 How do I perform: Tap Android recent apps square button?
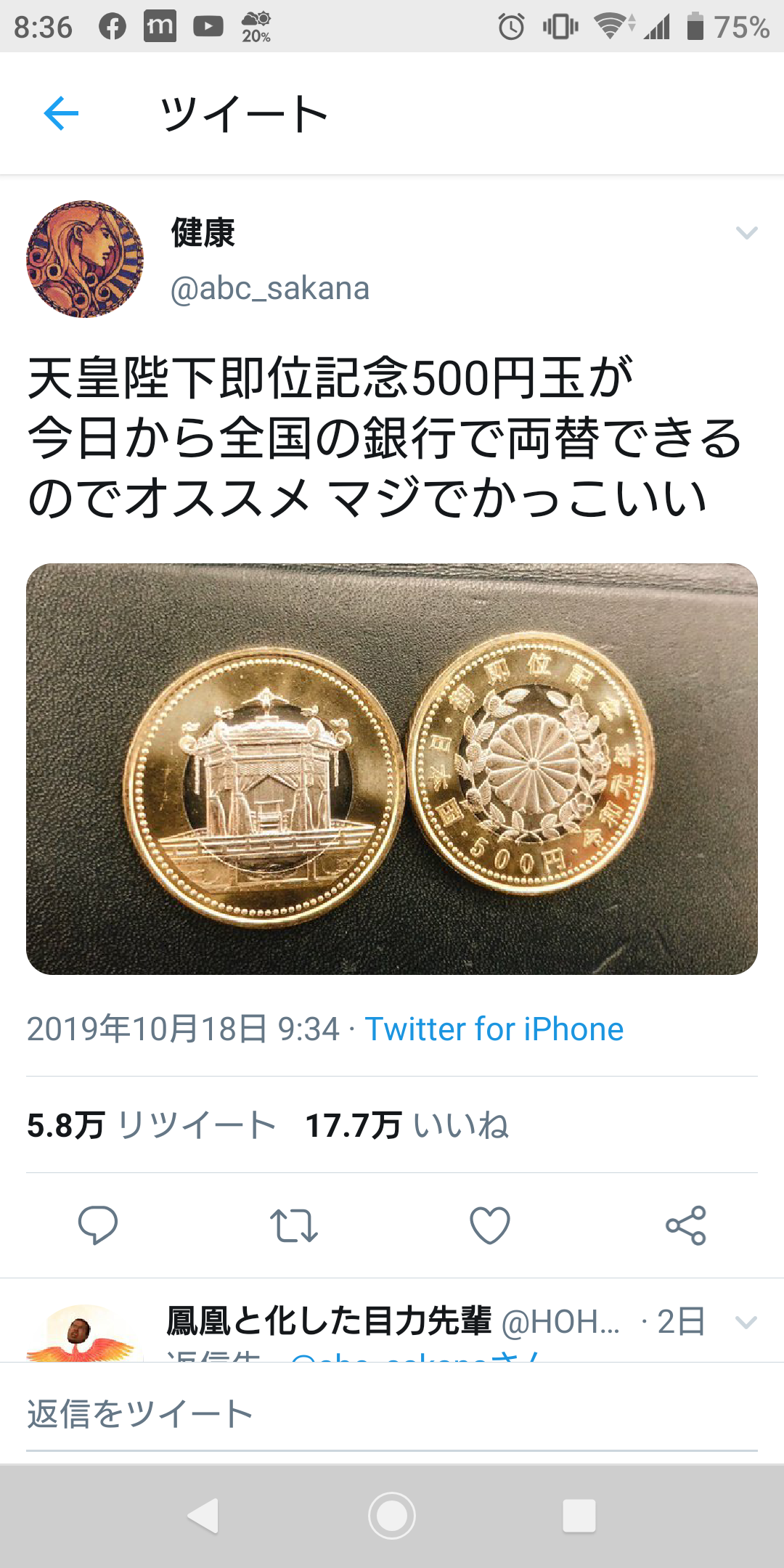tap(579, 1516)
